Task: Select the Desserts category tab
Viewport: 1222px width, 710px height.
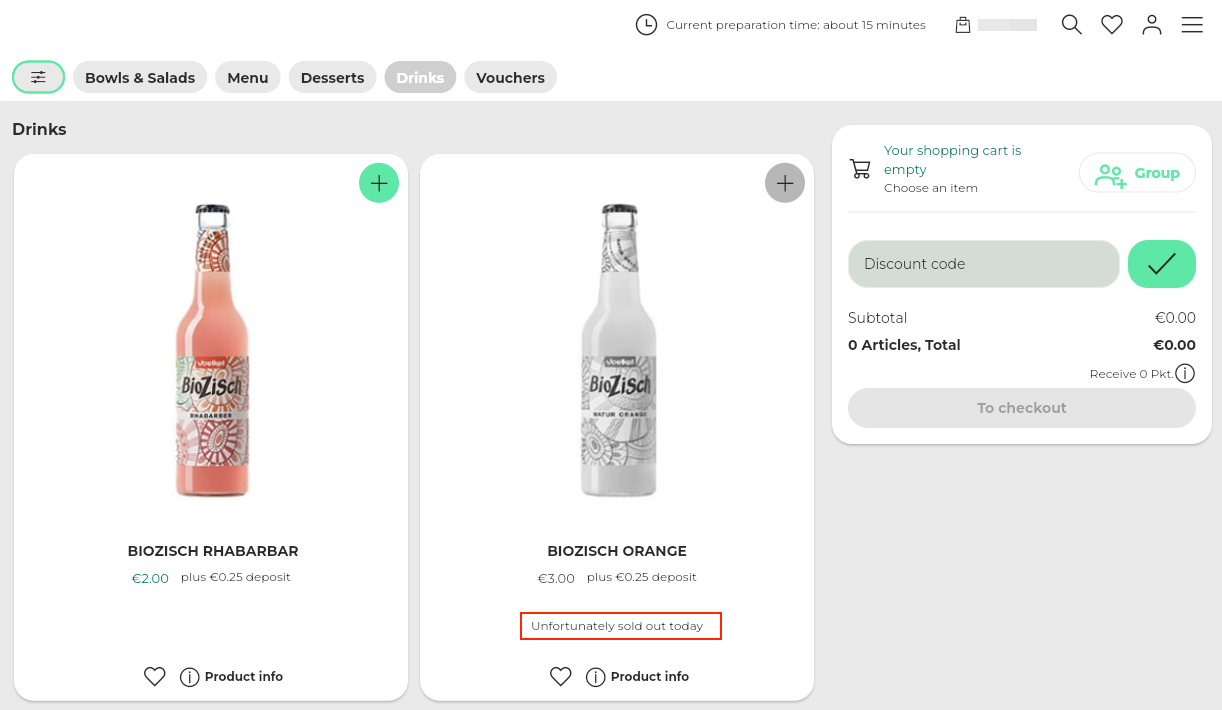Action: pos(332,77)
